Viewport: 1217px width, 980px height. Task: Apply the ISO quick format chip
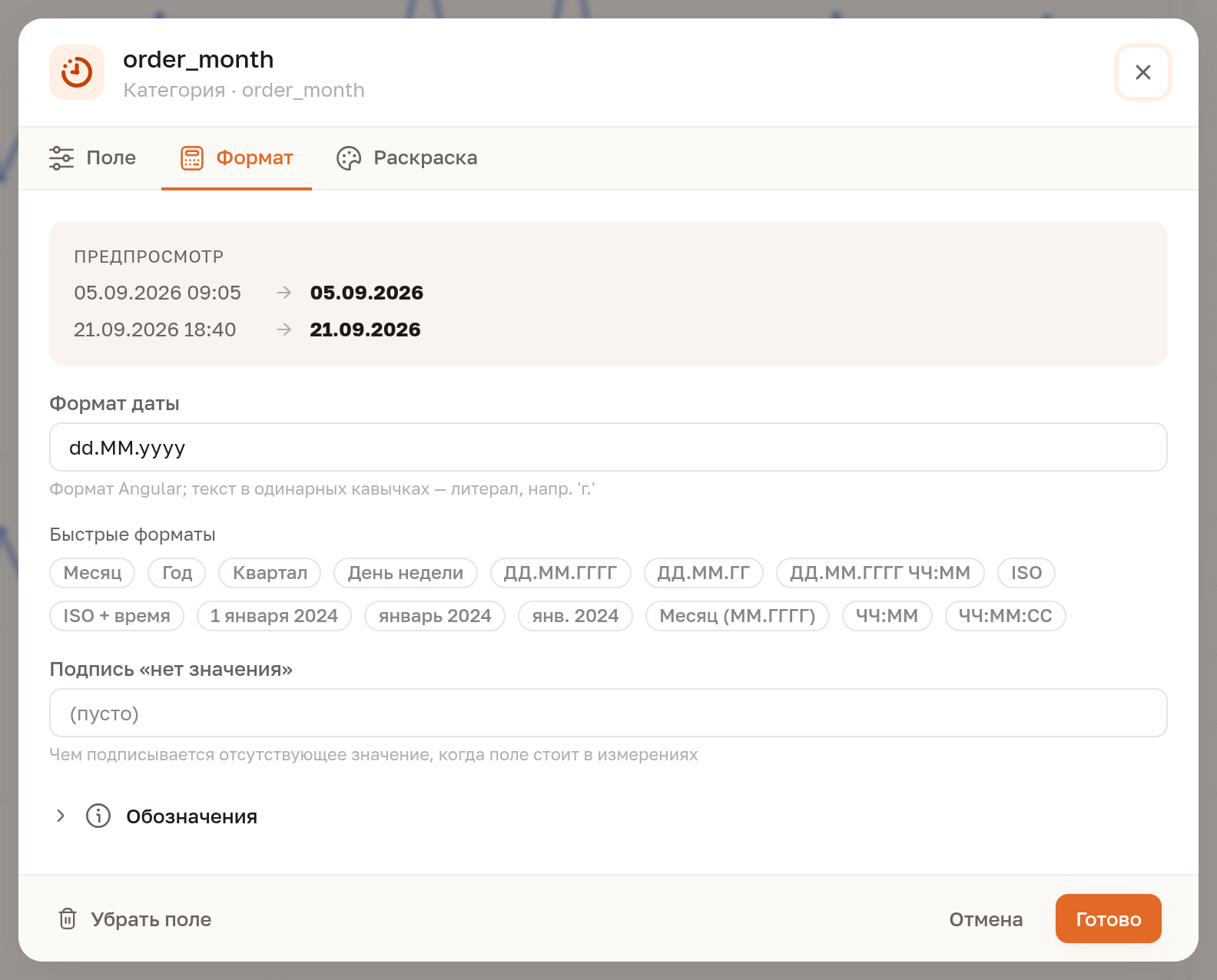click(x=1026, y=573)
